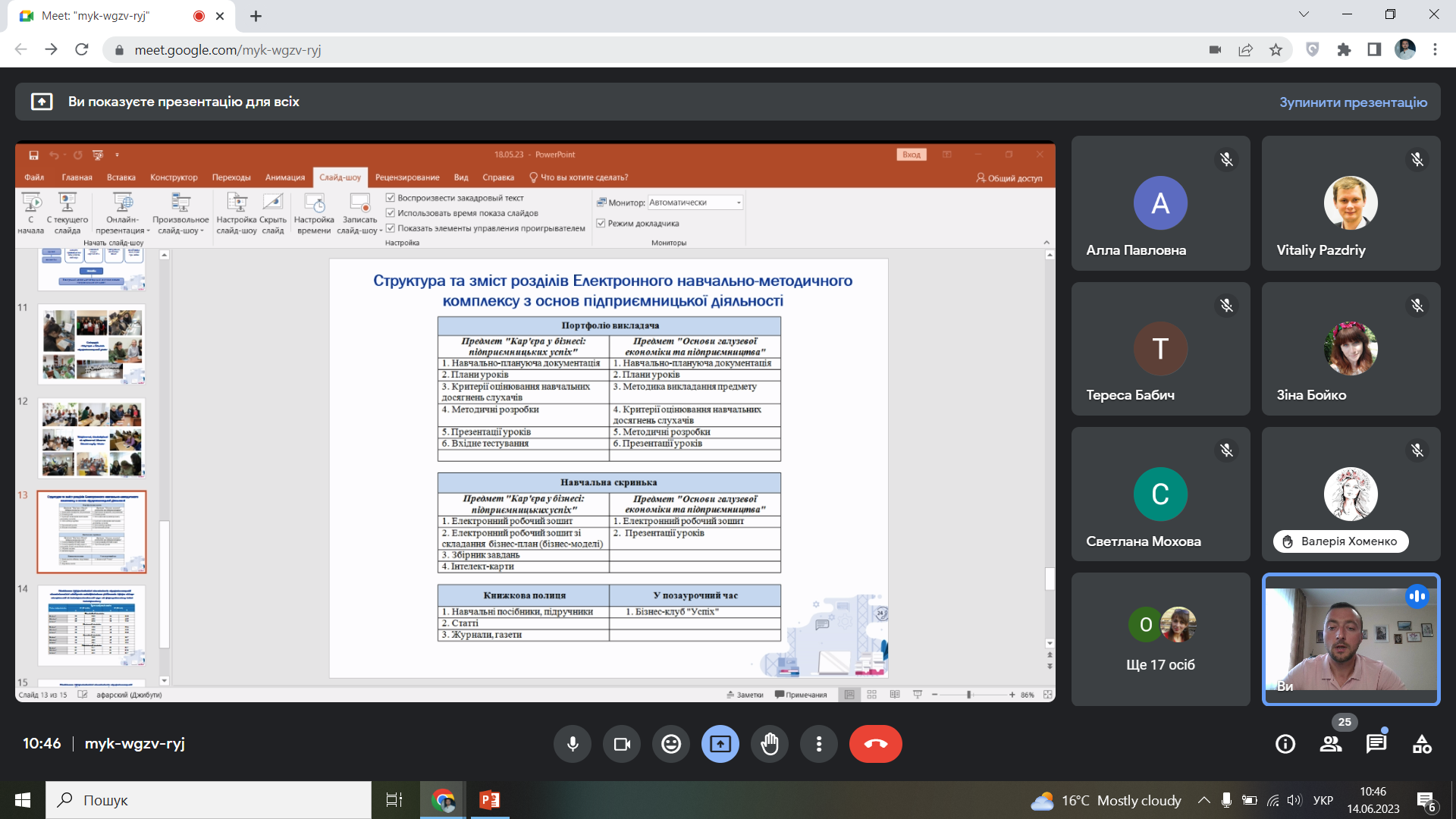1456x819 pixels.
Task: Click Redo in PowerPoint quick access toolbar
Action: pyautogui.click(x=77, y=155)
